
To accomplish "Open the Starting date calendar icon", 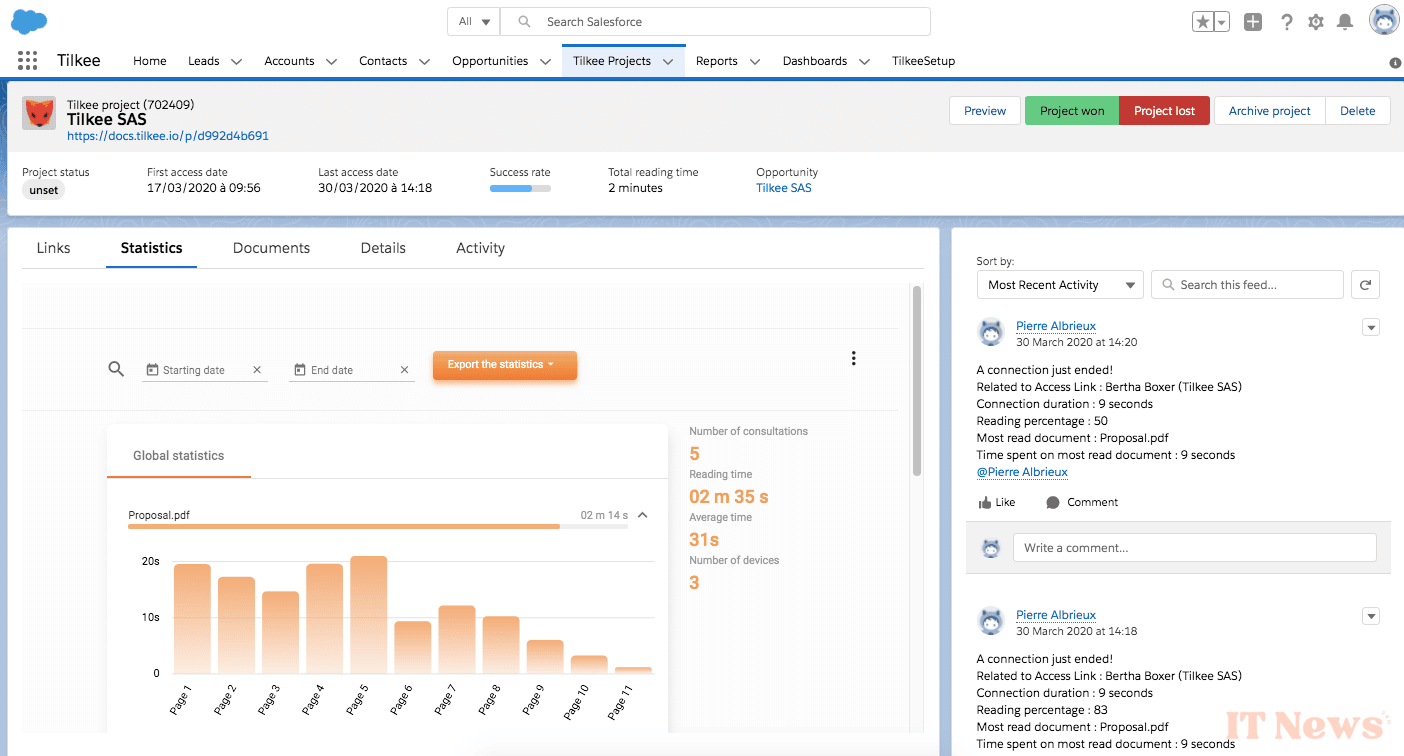I will pyautogui.click(x=152, y=370).
